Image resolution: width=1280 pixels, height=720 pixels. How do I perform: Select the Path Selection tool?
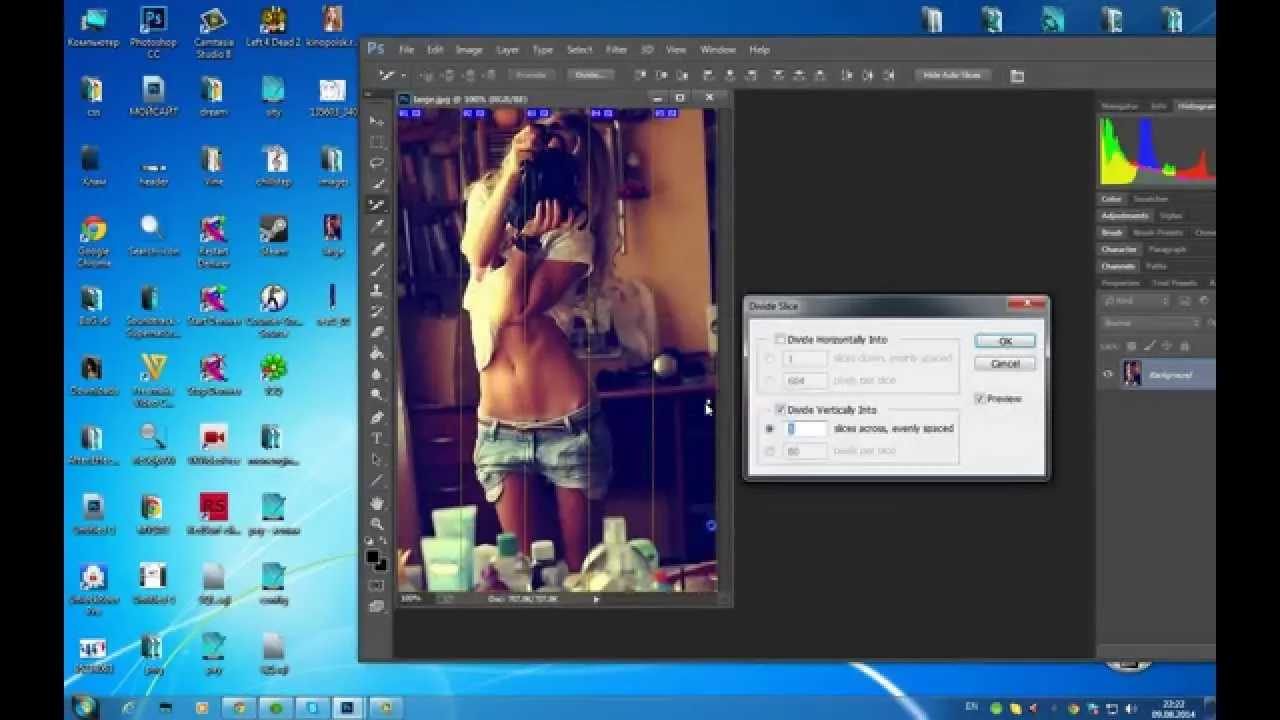point(377,460)
